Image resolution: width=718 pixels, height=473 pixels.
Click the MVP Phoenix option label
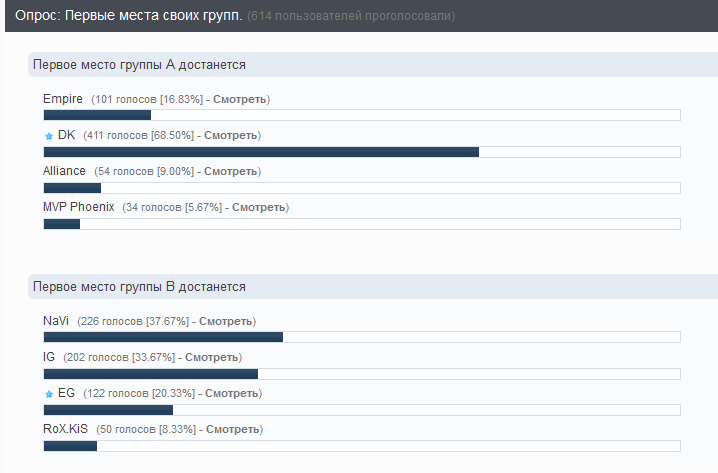pos(79,207)
